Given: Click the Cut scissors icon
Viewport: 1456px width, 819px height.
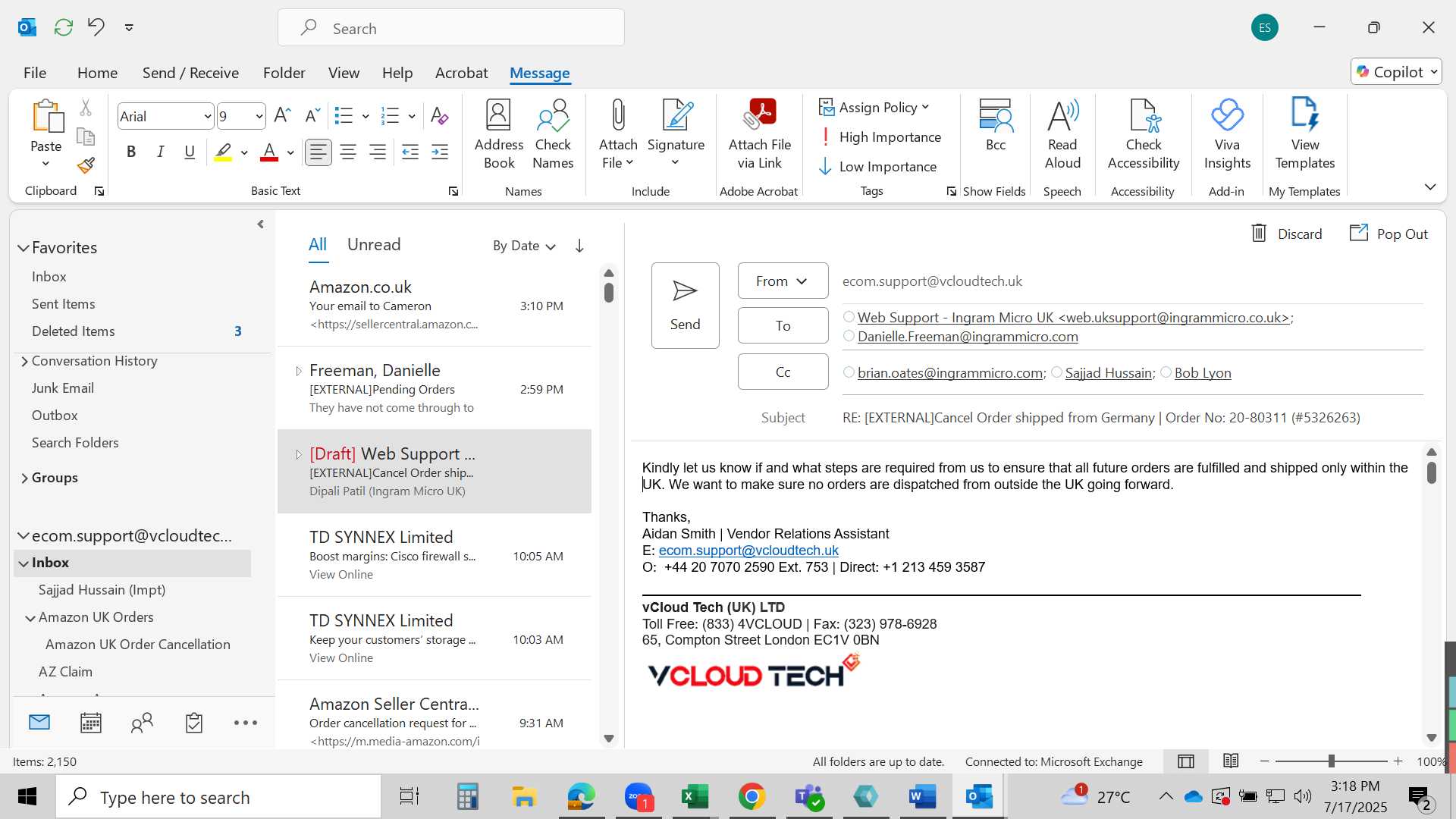Looking at the screenshot, I should click(x=86, y=108).
